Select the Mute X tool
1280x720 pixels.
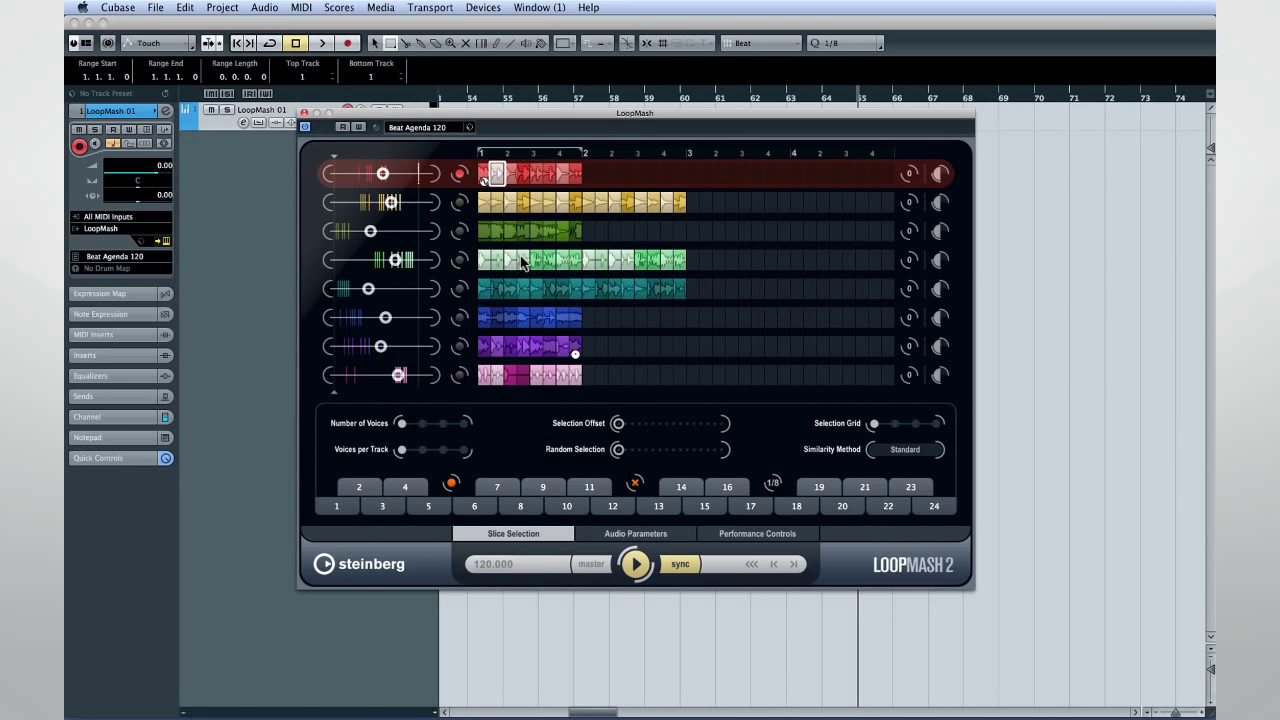point(465,43)
